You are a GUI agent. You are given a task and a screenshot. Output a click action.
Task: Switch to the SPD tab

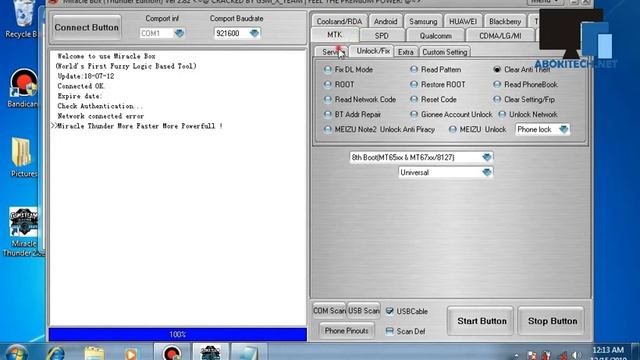click(382, 36)
